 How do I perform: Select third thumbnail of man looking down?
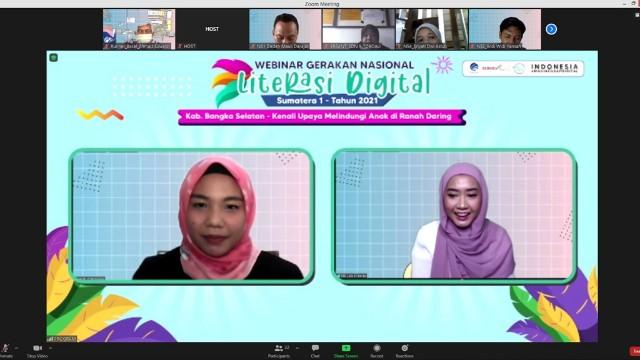[285, 29]
